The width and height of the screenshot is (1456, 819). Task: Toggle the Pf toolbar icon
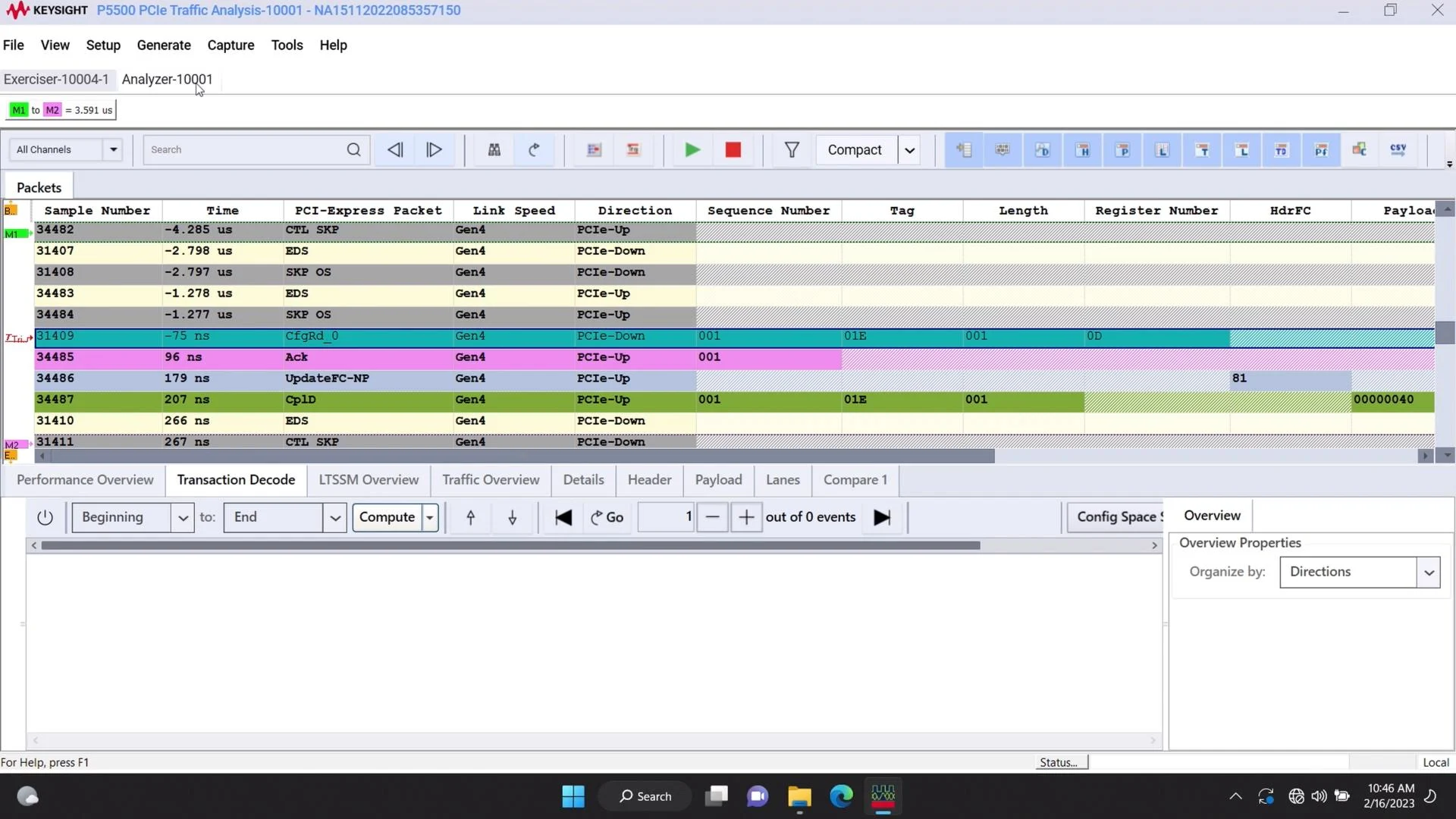point(1321,149)
